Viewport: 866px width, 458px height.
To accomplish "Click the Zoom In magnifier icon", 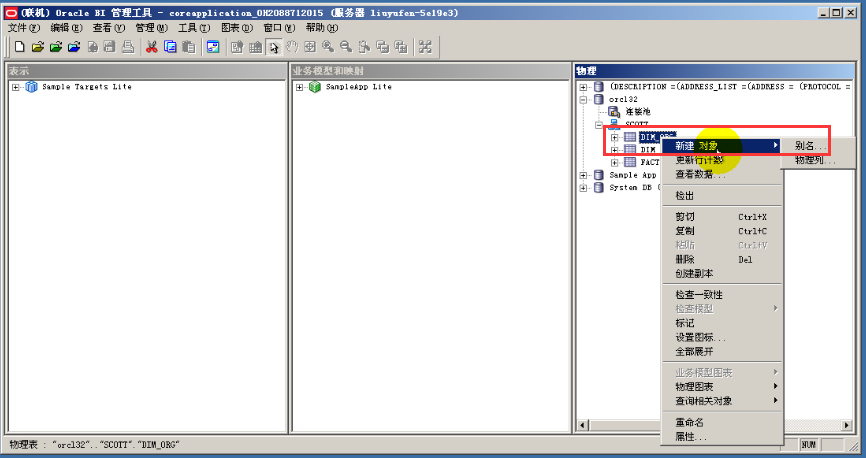I will 328,47.
